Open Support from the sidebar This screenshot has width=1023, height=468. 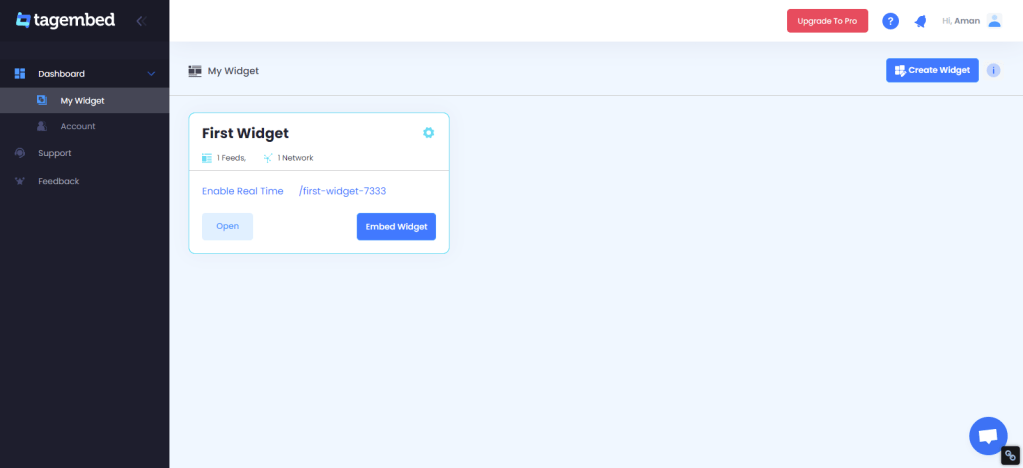coord(55,153)
